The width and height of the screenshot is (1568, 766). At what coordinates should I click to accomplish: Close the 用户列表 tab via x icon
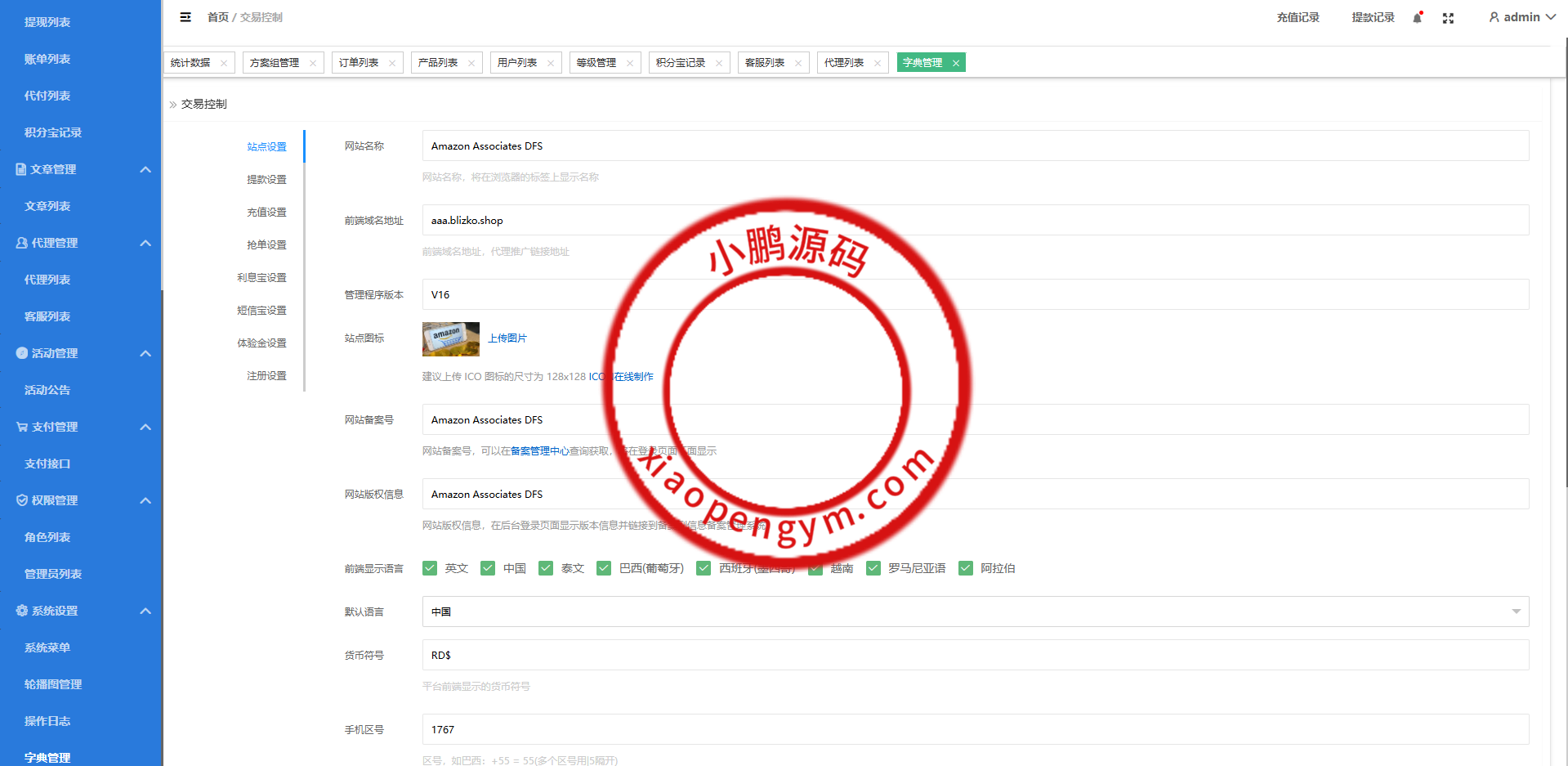(x=551, y=63)
